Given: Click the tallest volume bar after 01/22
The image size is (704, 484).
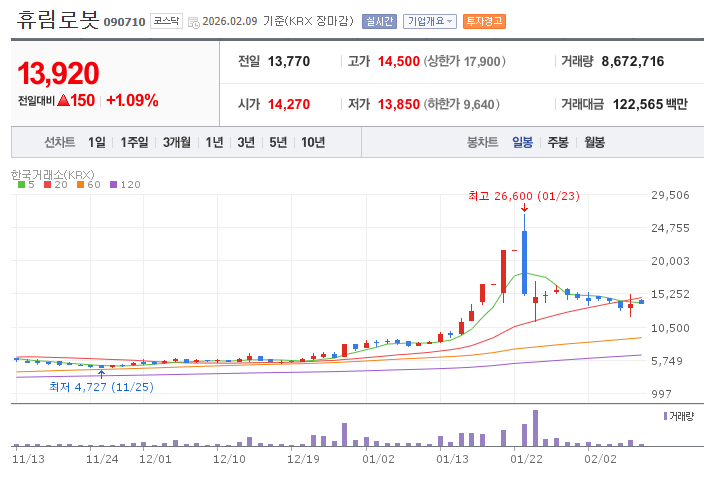Looking at the screenshot, I should coord(535,428).
